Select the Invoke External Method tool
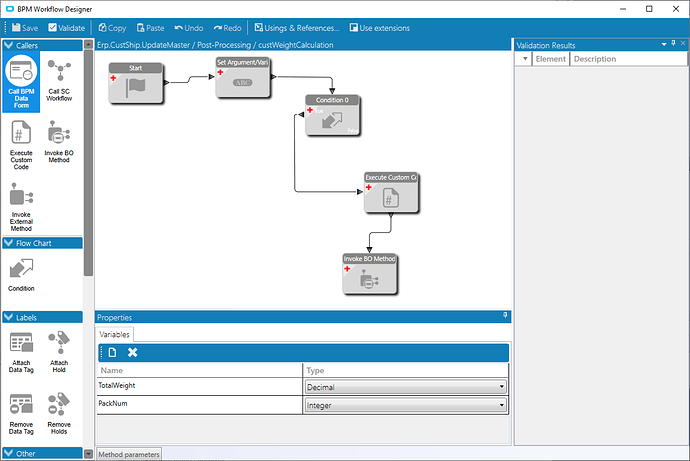Image resolution: width=690 pixels, height=461 pixels. click(21, 205)
